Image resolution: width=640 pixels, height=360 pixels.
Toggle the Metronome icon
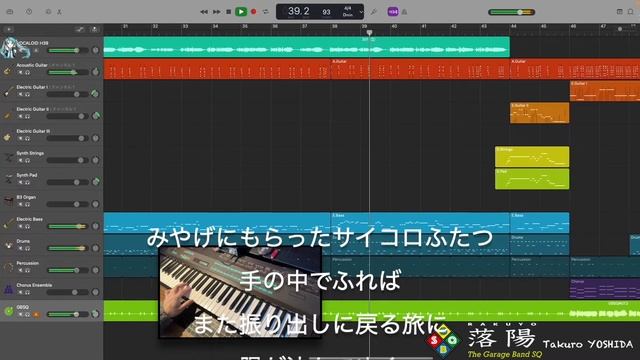click(404, 12)
